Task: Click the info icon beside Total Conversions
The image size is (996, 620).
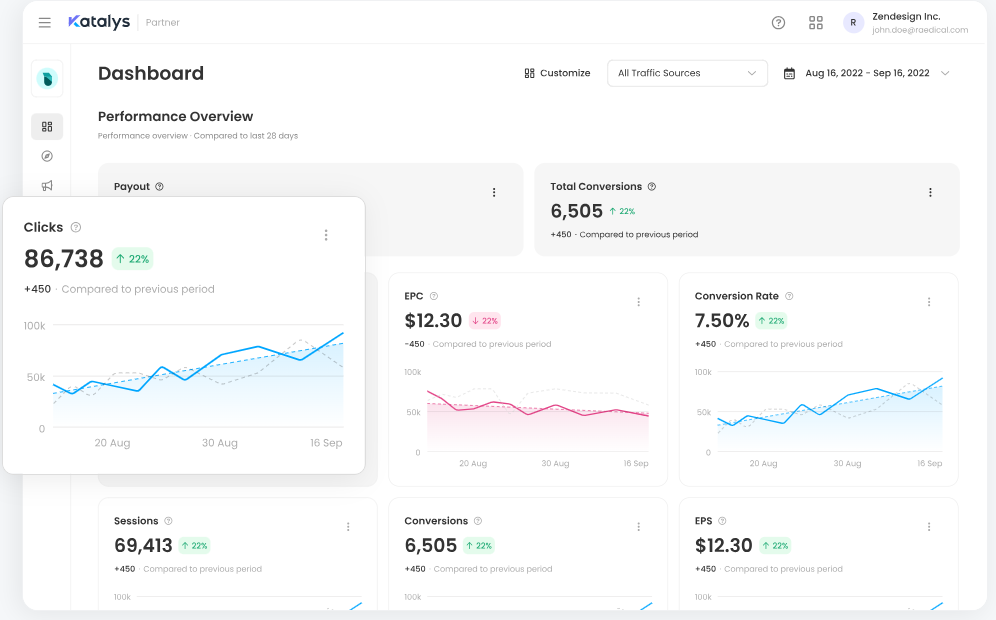Action: click(652, 187)
